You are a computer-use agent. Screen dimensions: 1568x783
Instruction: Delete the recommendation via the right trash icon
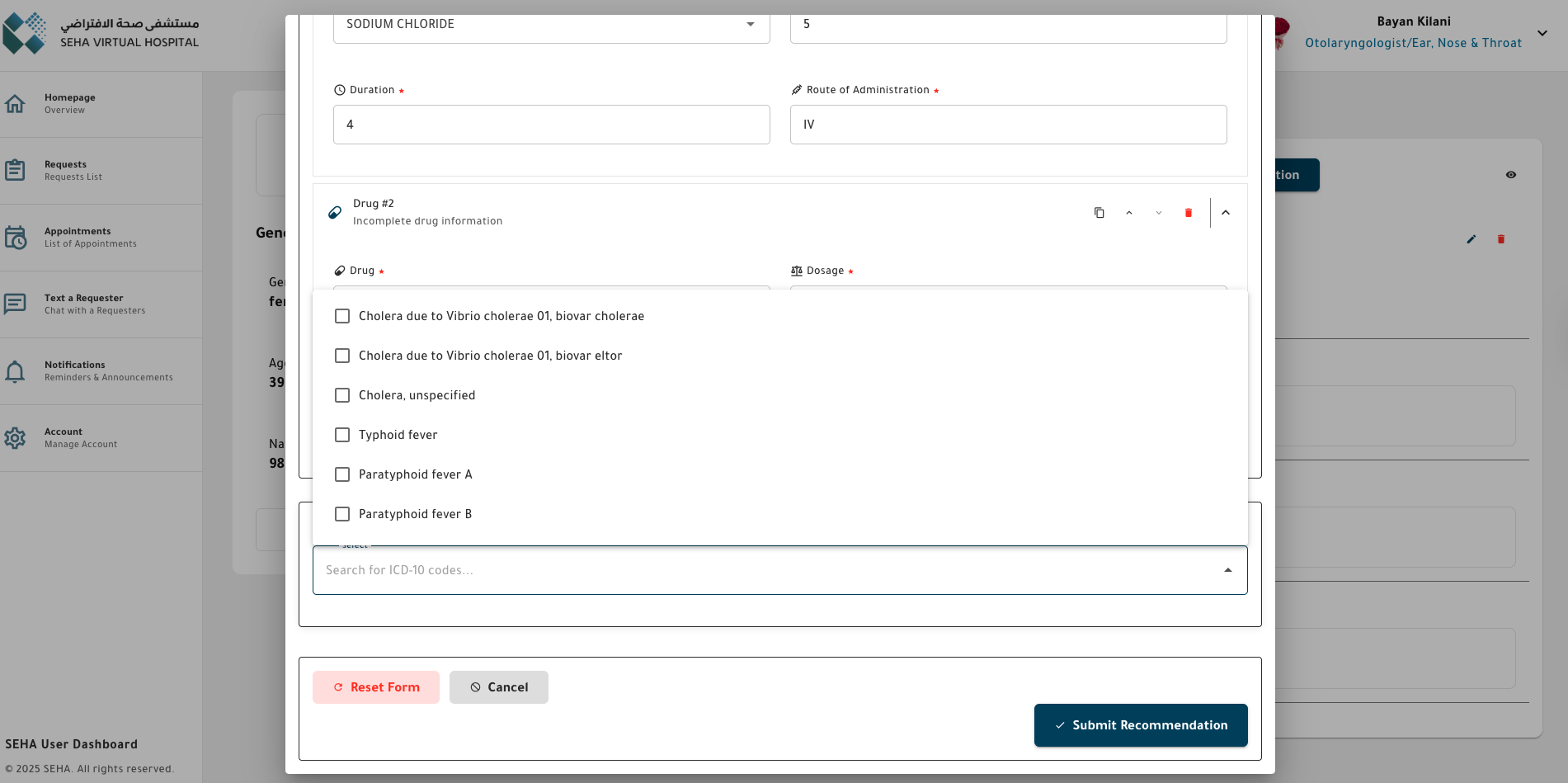pyautogui.click(x=1500, y=238)
